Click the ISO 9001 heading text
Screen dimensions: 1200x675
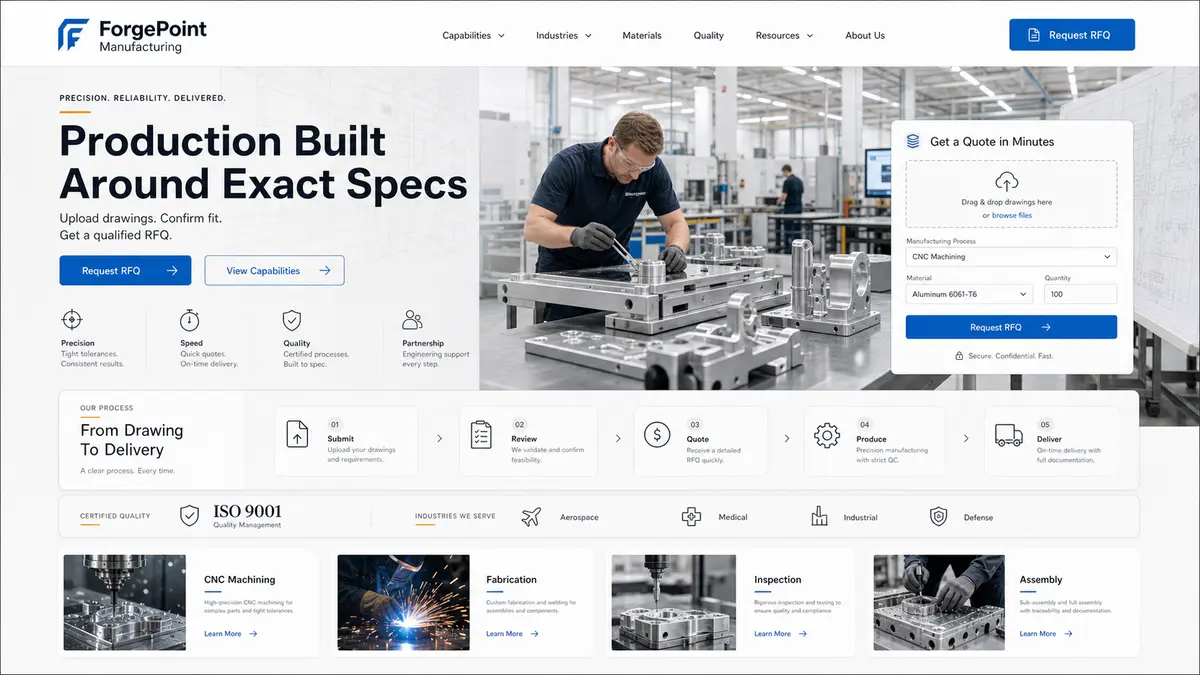pyautogui.click(x=247, y=511)
